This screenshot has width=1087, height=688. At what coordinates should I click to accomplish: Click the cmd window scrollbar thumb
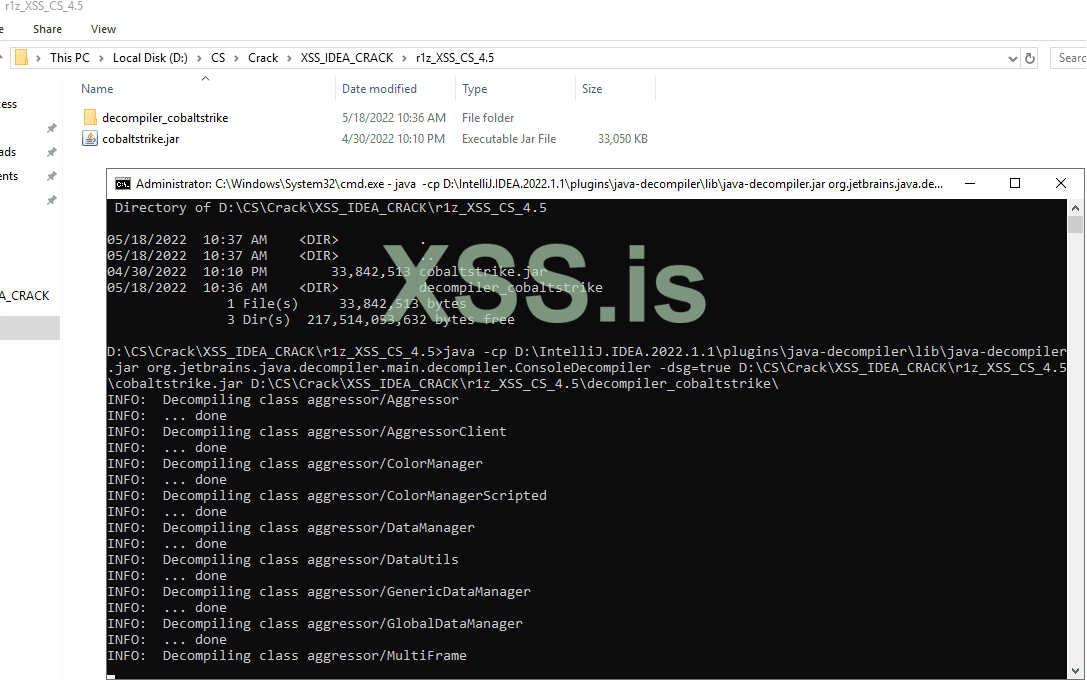[1075, 224]
